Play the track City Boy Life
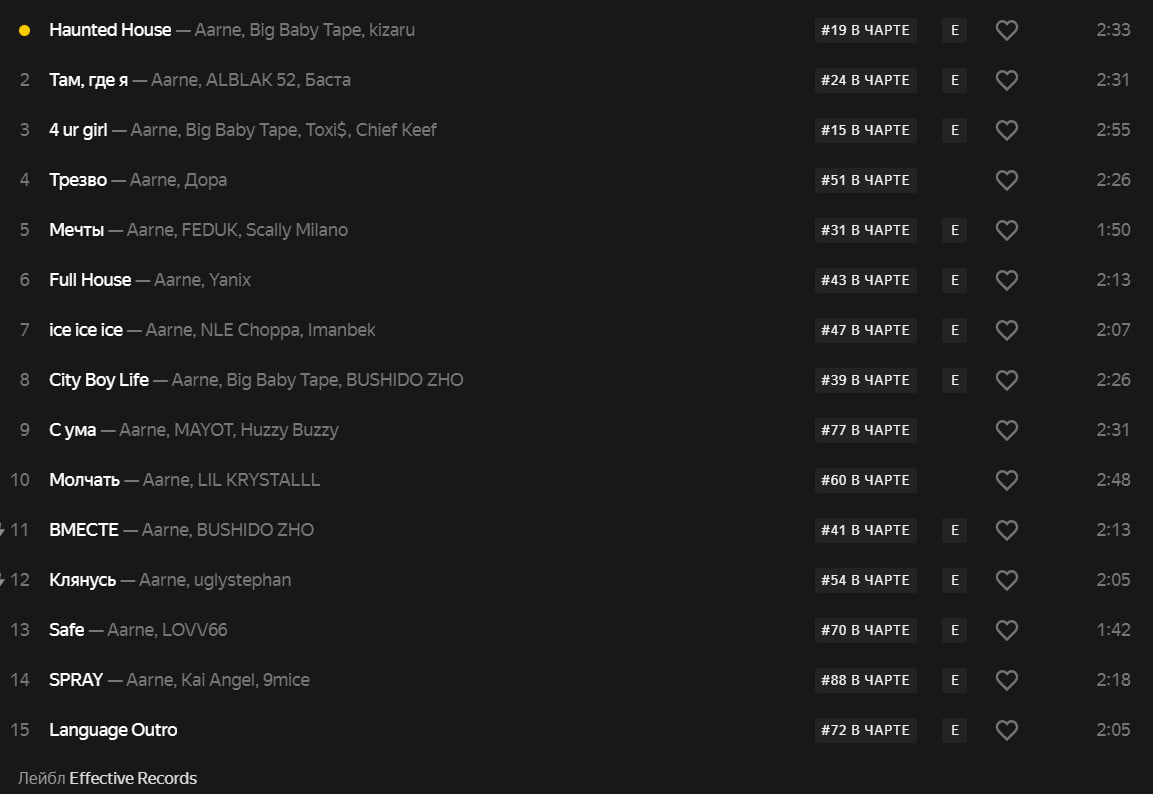This screenshot has height=794, width=1153. (99, 380)
